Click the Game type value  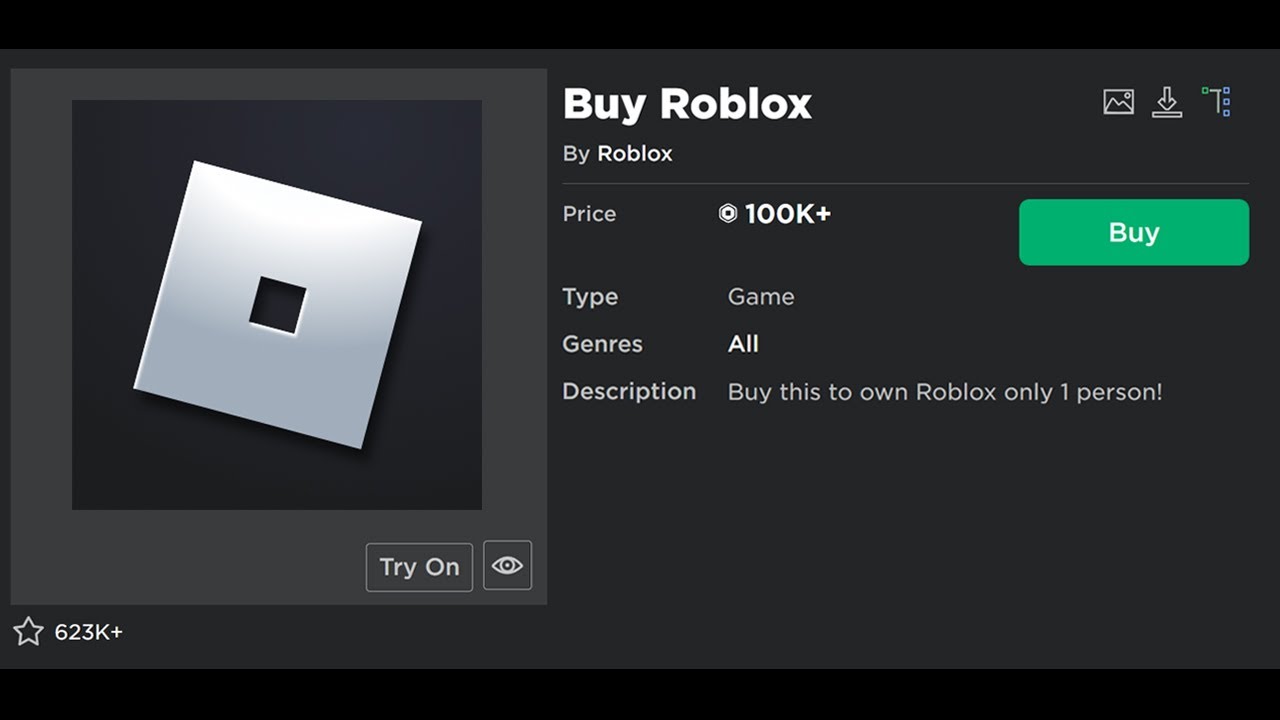point(761,297)
